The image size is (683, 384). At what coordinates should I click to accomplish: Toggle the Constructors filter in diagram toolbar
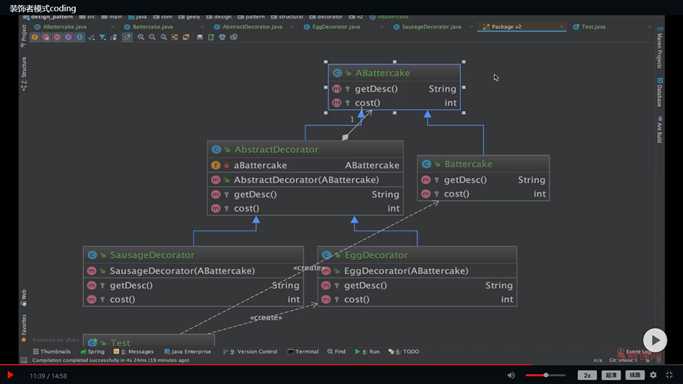coord(46,37)
